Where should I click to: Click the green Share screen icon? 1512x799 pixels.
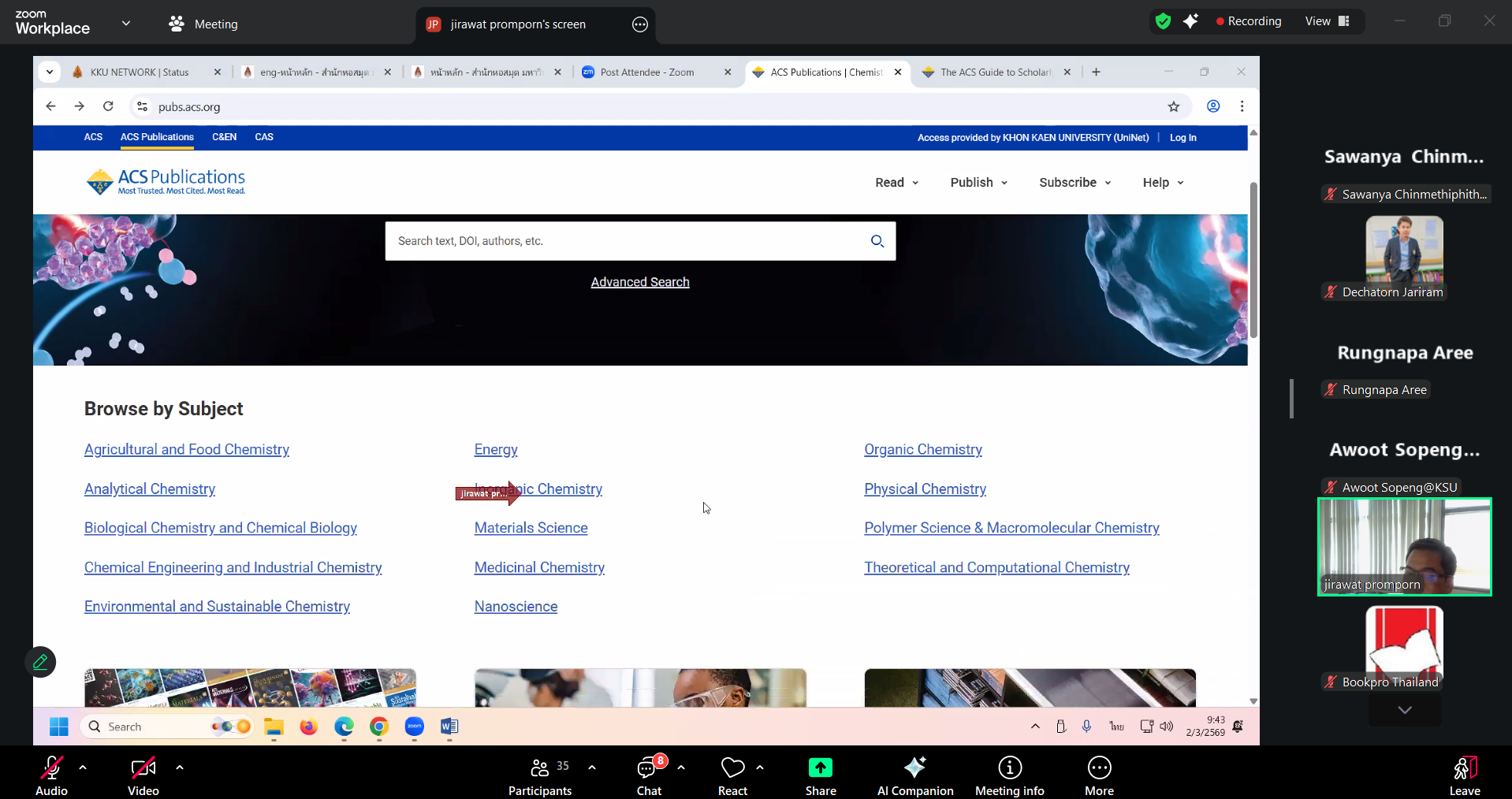click(820, 767)
